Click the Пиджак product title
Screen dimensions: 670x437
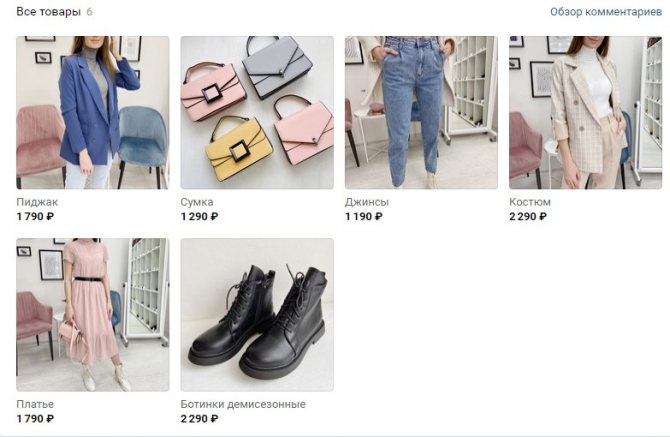coord(37,202)
